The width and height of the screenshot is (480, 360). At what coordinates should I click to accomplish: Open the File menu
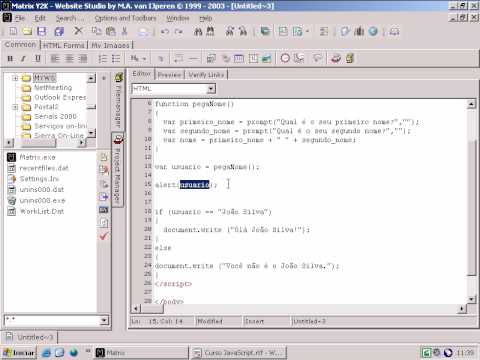point(20,18)
